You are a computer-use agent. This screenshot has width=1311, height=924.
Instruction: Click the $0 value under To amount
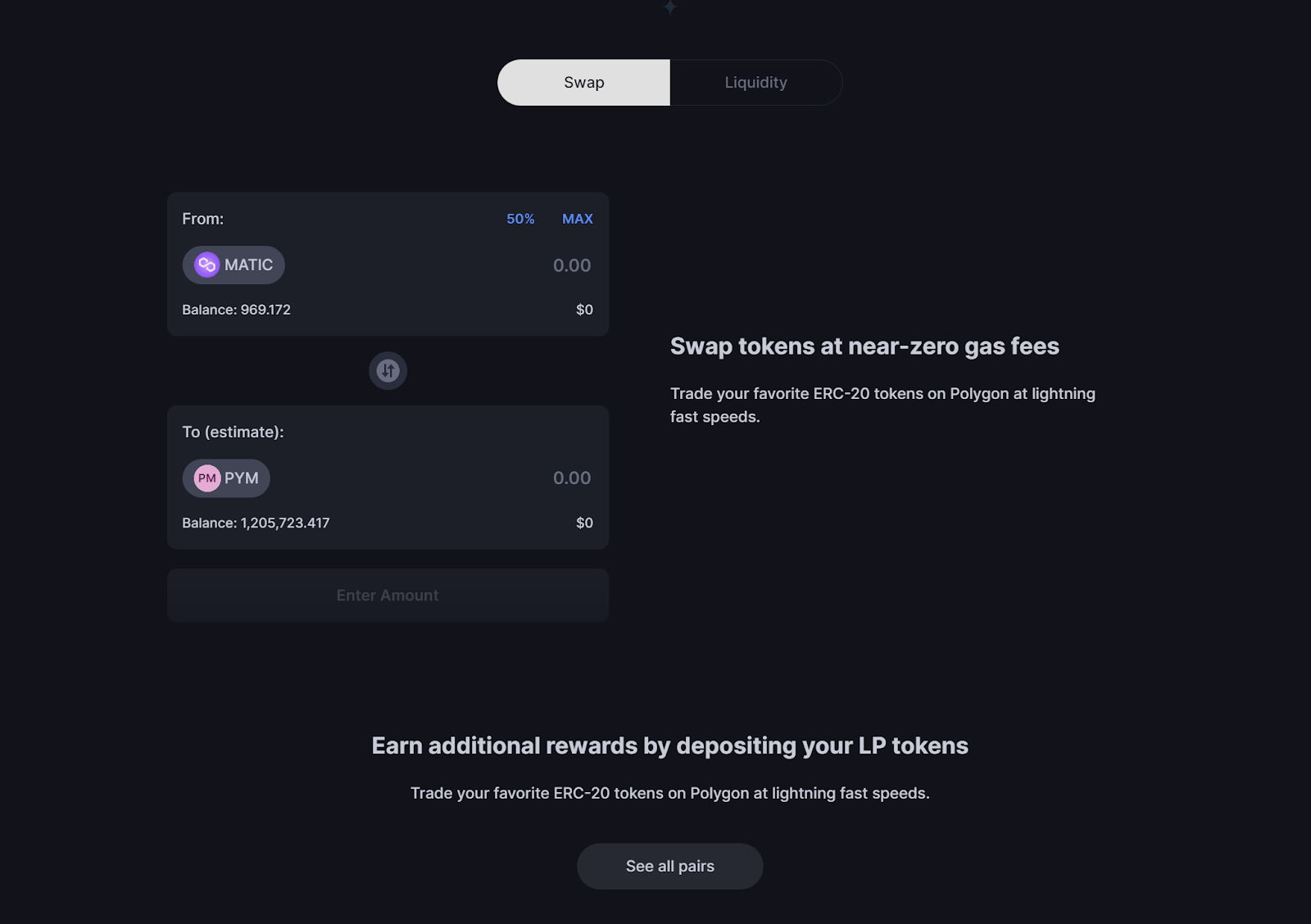coord(584,523)
